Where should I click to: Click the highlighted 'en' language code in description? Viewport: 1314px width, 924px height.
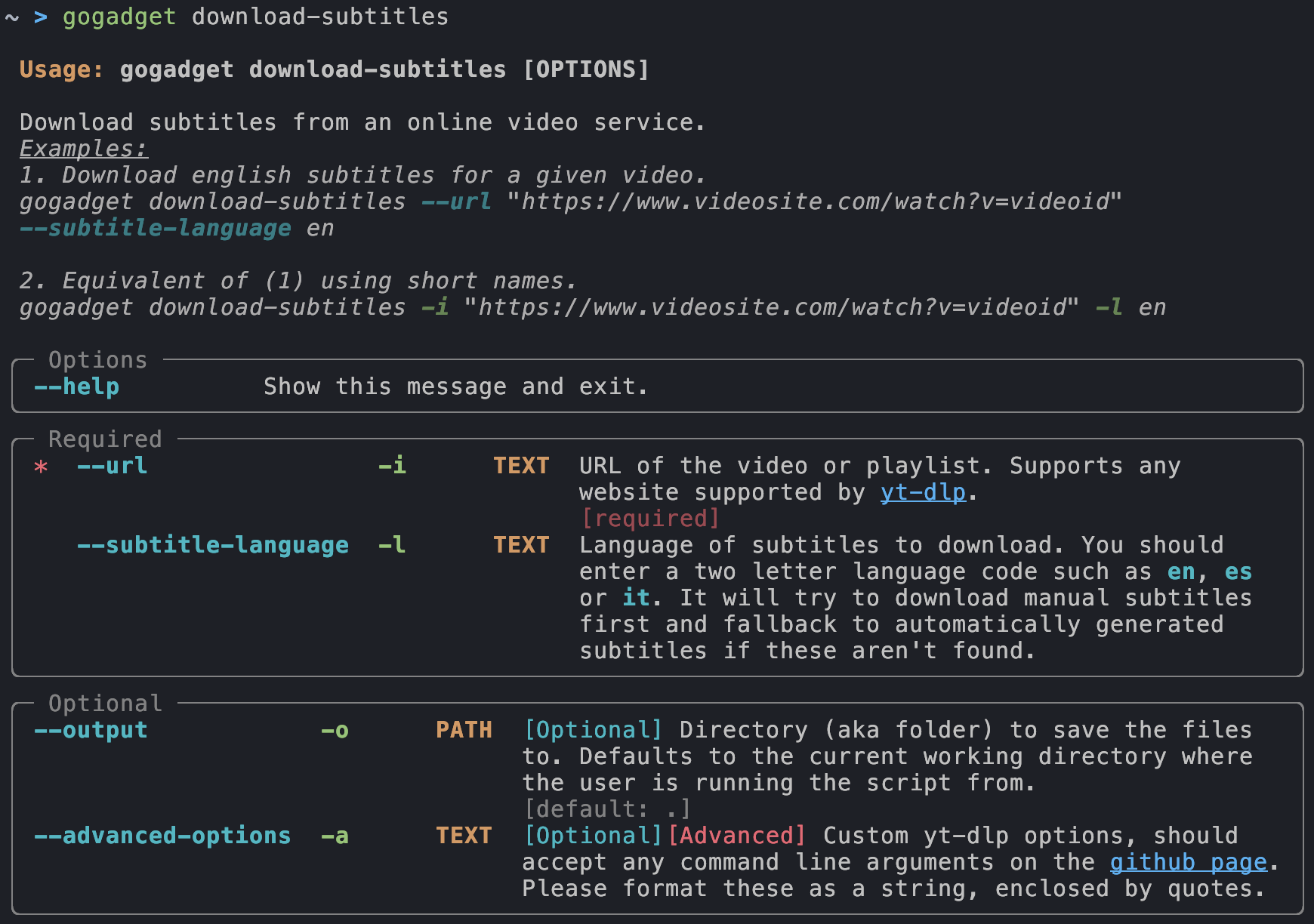[1181, 571]
